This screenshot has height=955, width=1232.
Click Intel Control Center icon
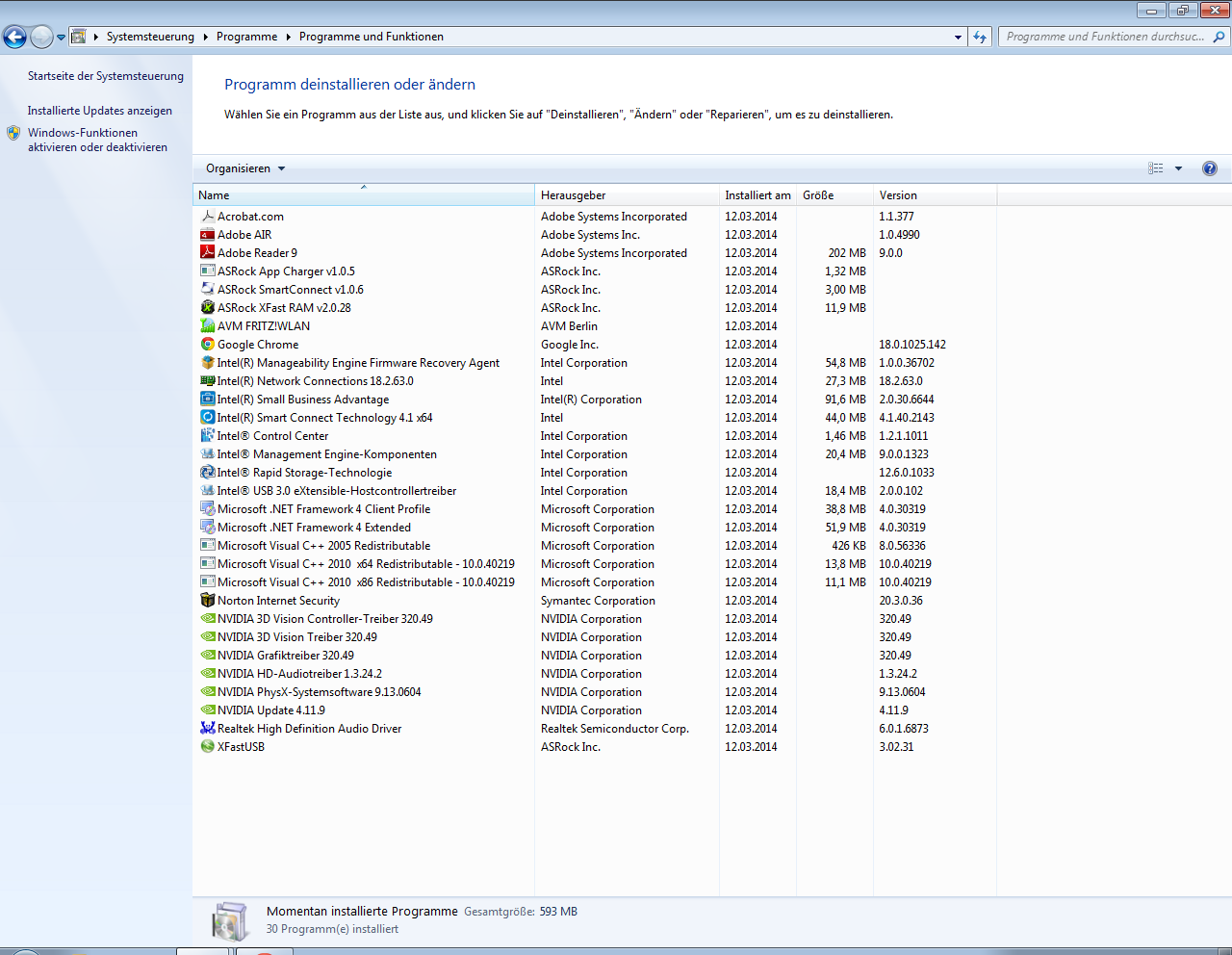207,436
